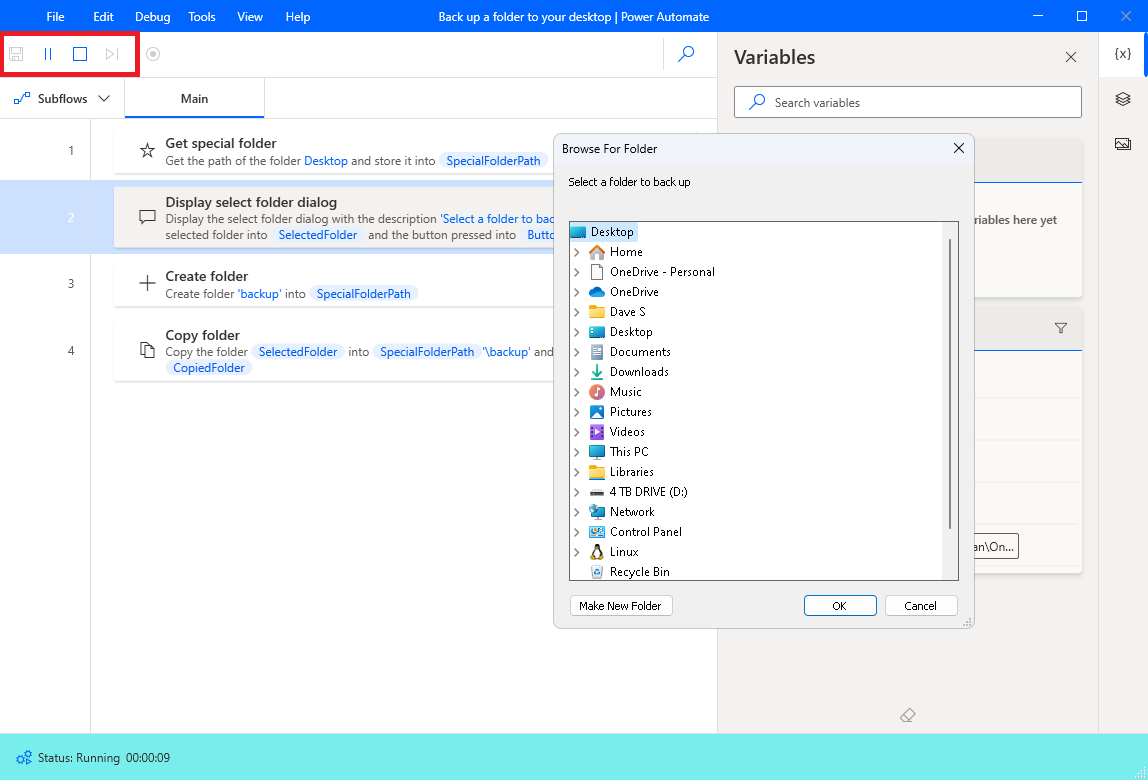This screenshot has height=780, width=1148.
Task: Click the SpecialFolderPath variable in action 1
Action: [x=493, y=161]
